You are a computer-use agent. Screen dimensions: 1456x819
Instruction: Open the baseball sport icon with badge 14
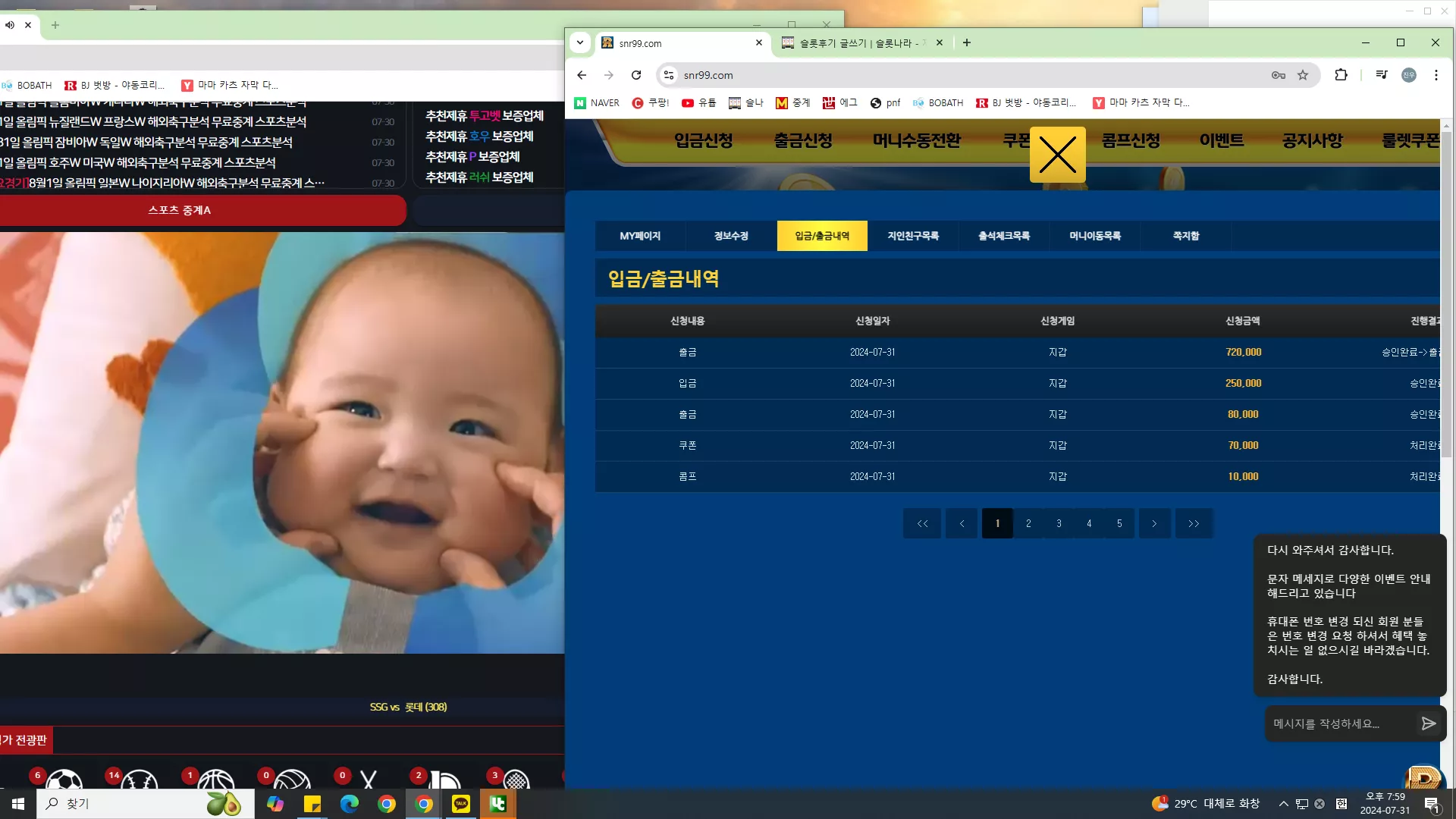140,781
